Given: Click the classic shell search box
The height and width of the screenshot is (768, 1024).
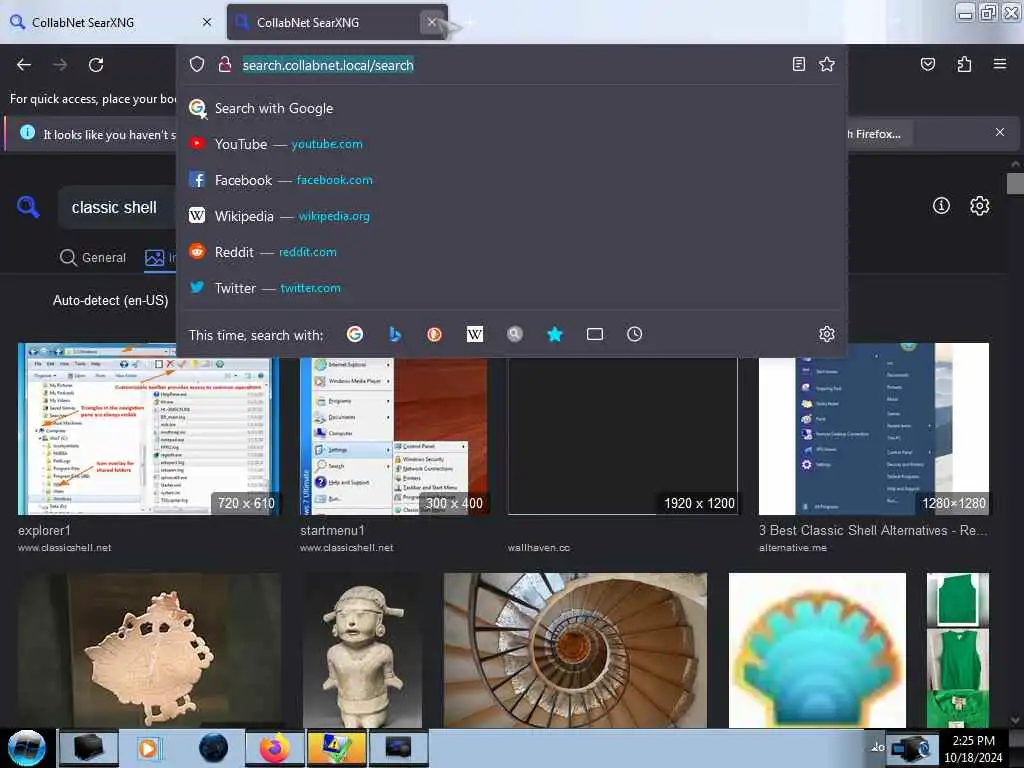Looking at the screenshot, I should click(118, 208).
